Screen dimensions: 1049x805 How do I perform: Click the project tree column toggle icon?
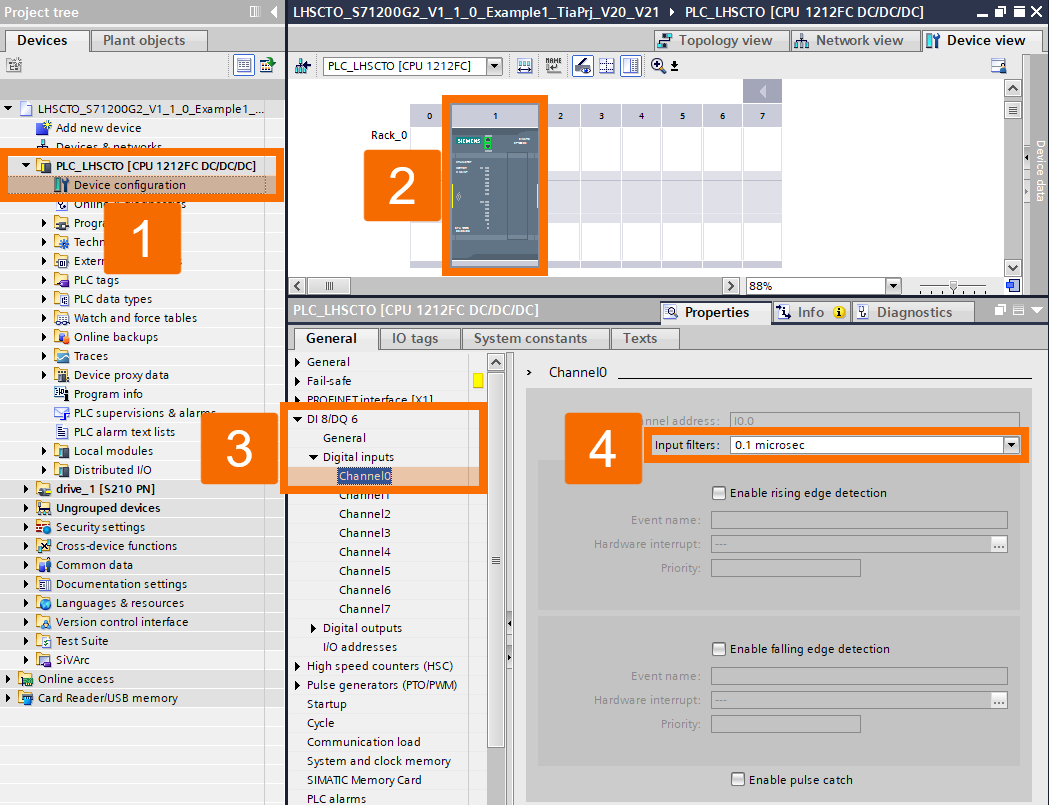[255, 11]
